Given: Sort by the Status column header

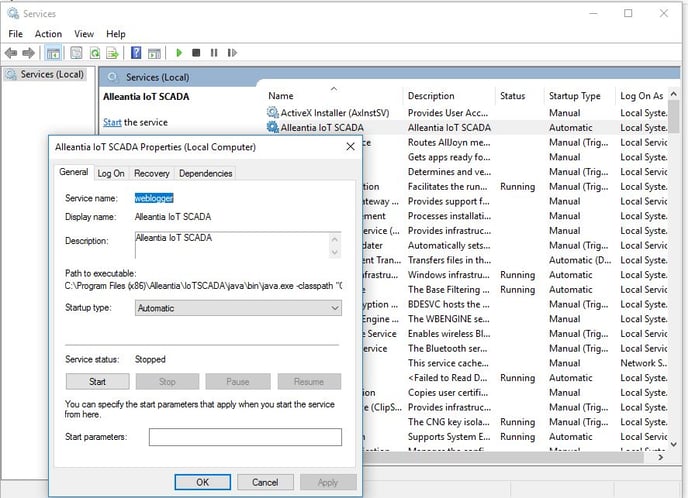Looking at the screenshot, I should pos(512,96).
